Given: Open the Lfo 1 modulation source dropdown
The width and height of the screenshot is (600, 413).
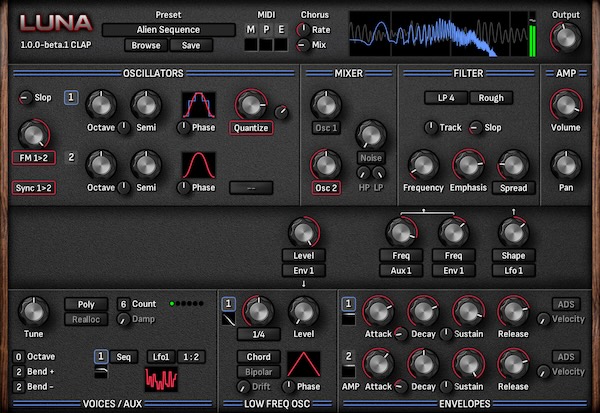Looking at the screenshot, I should (x=514, y=271).
